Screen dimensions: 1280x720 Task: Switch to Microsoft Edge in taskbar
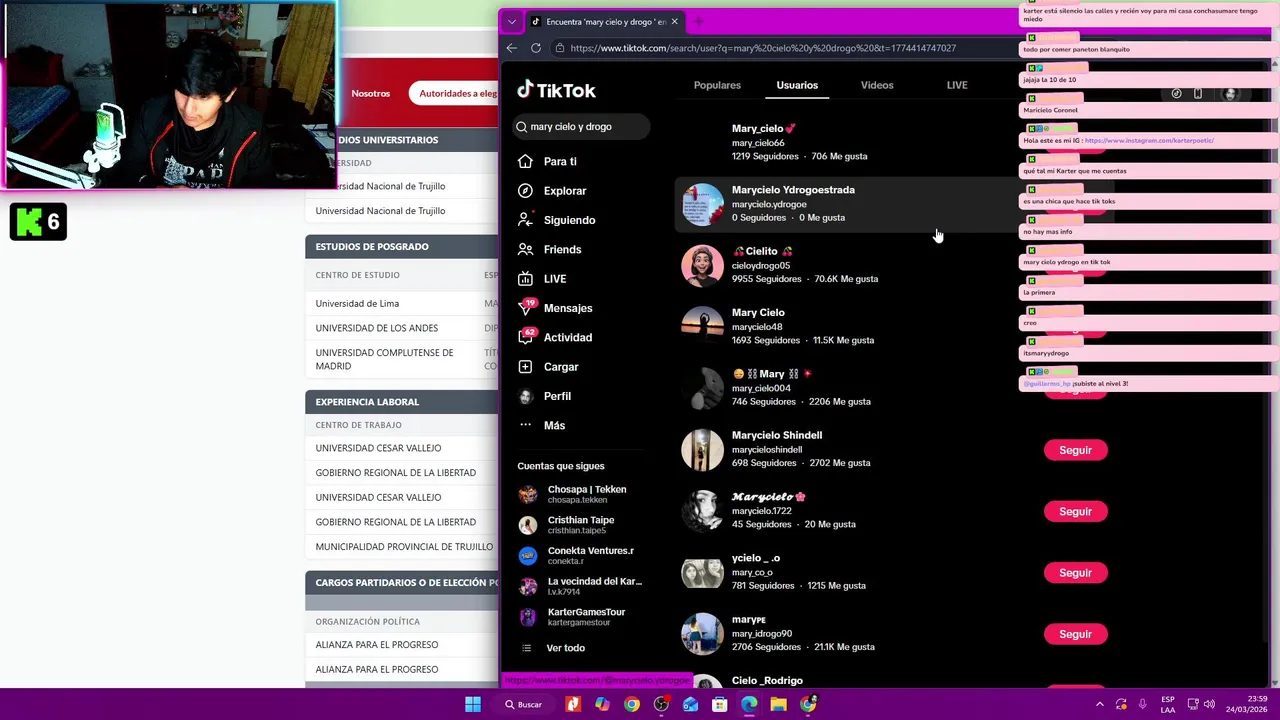(749, 704)
